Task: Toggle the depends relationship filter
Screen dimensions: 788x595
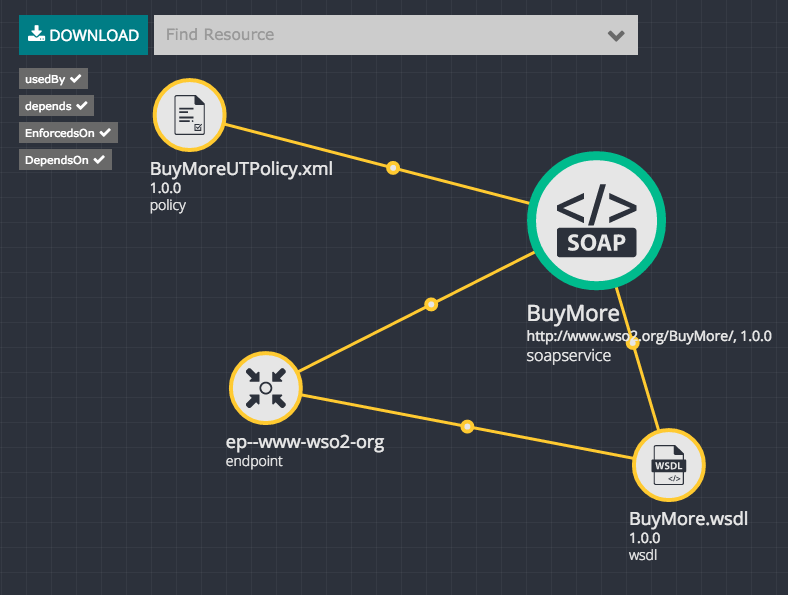Action: 56,106
